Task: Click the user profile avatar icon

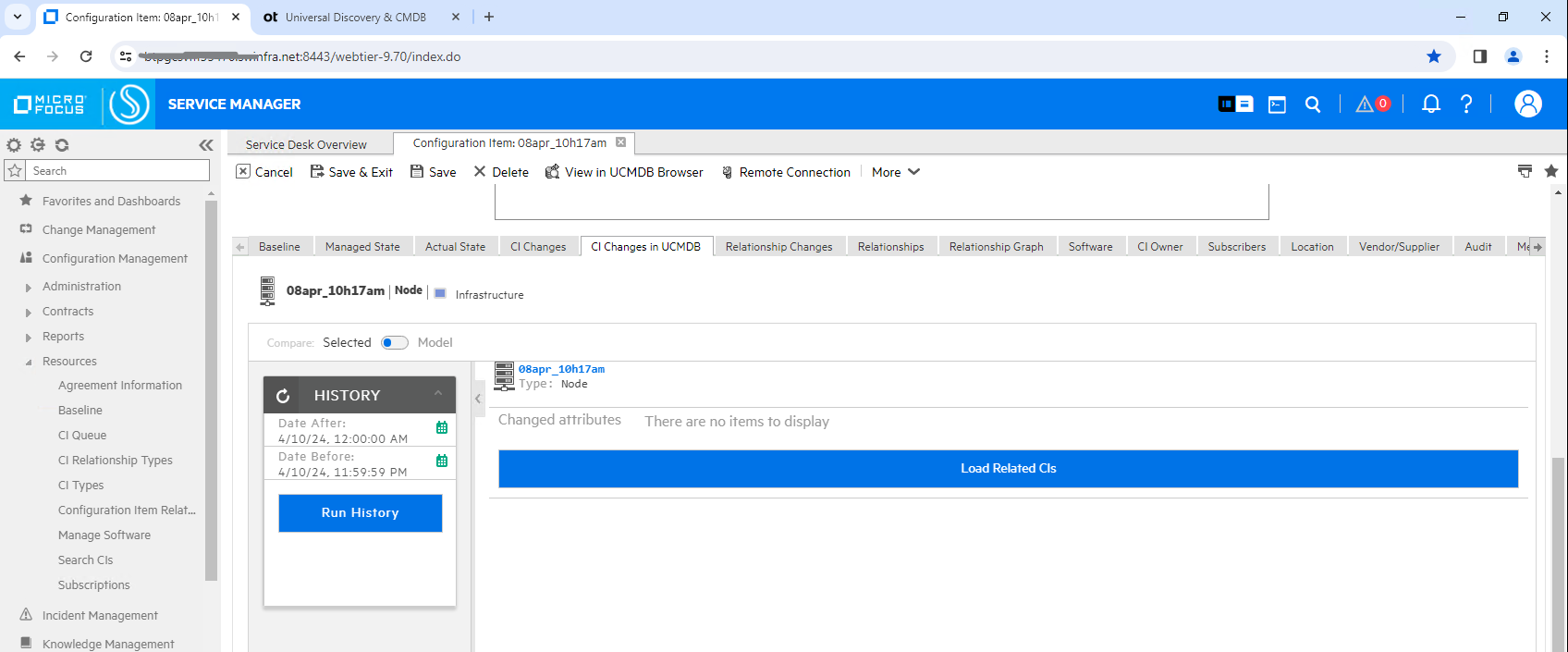Action: tap(1527, 105)
